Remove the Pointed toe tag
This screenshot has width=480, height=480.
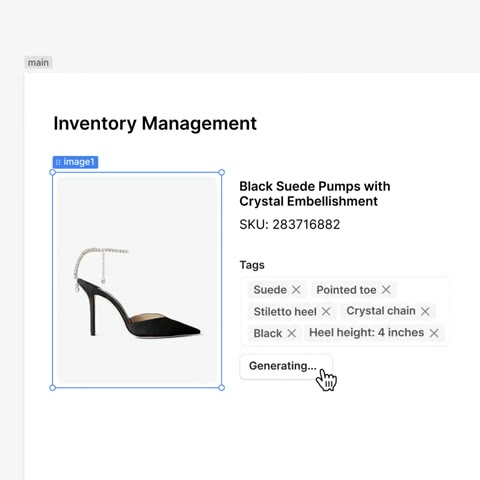pyautogui.click(x=386, y=290)
